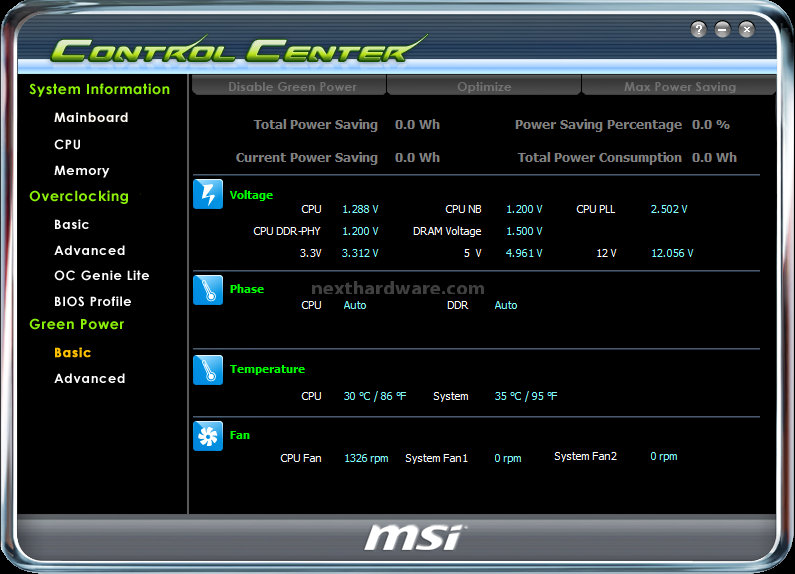Click the MSI logo
The height and width of the screenshot is (574, 795).
click(x=415, y=537)
